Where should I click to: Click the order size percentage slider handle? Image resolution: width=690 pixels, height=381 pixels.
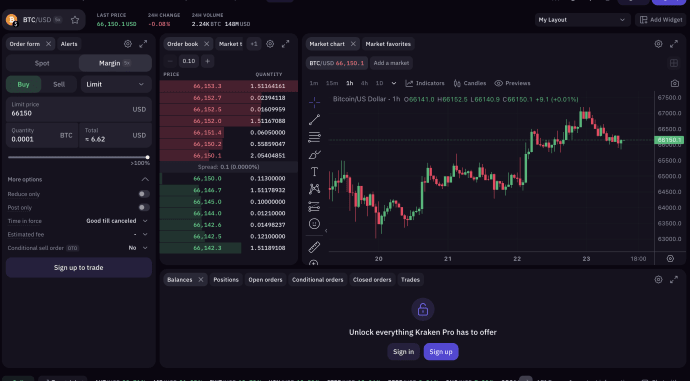tap(147, 157)
